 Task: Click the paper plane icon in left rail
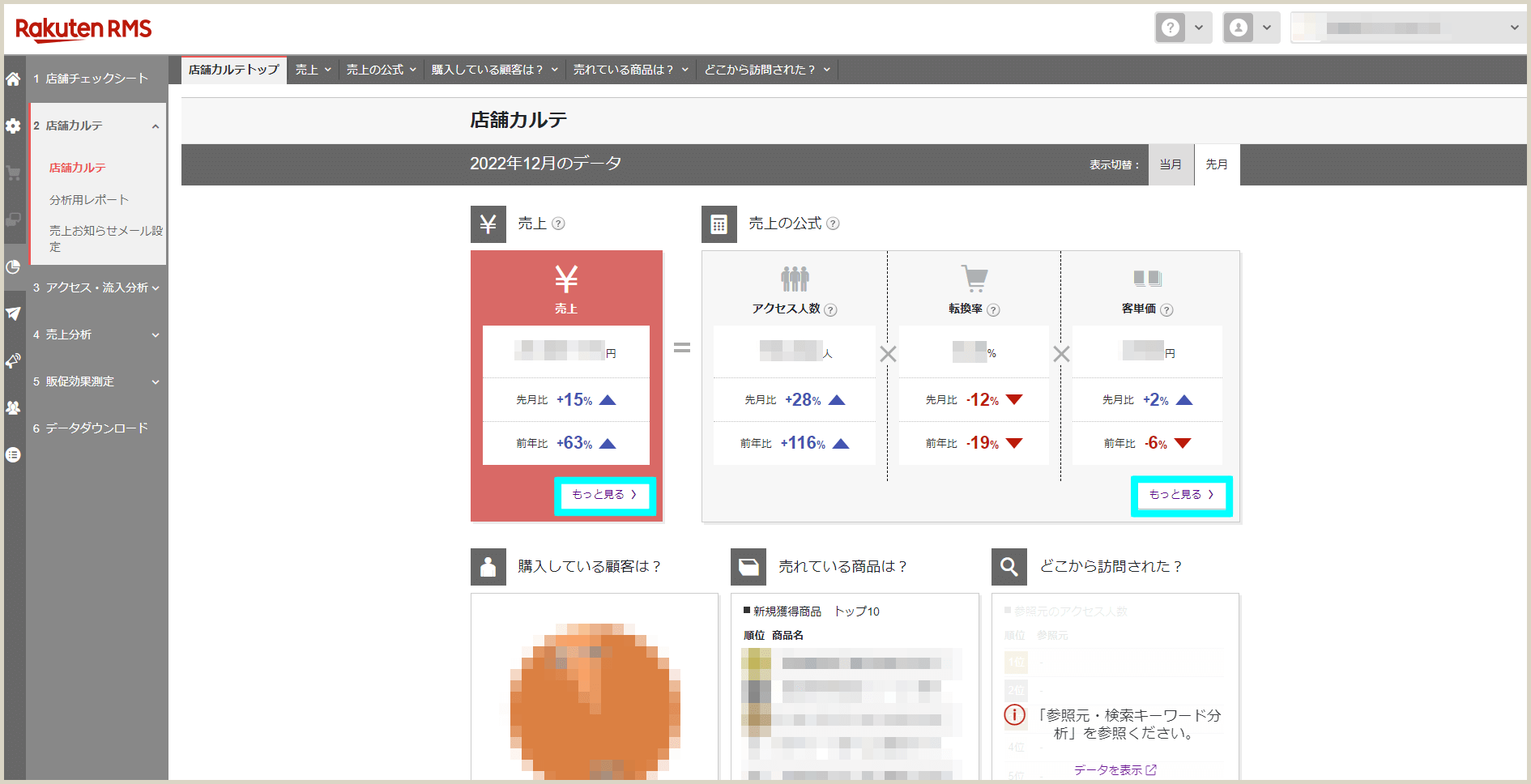(13, 314)
